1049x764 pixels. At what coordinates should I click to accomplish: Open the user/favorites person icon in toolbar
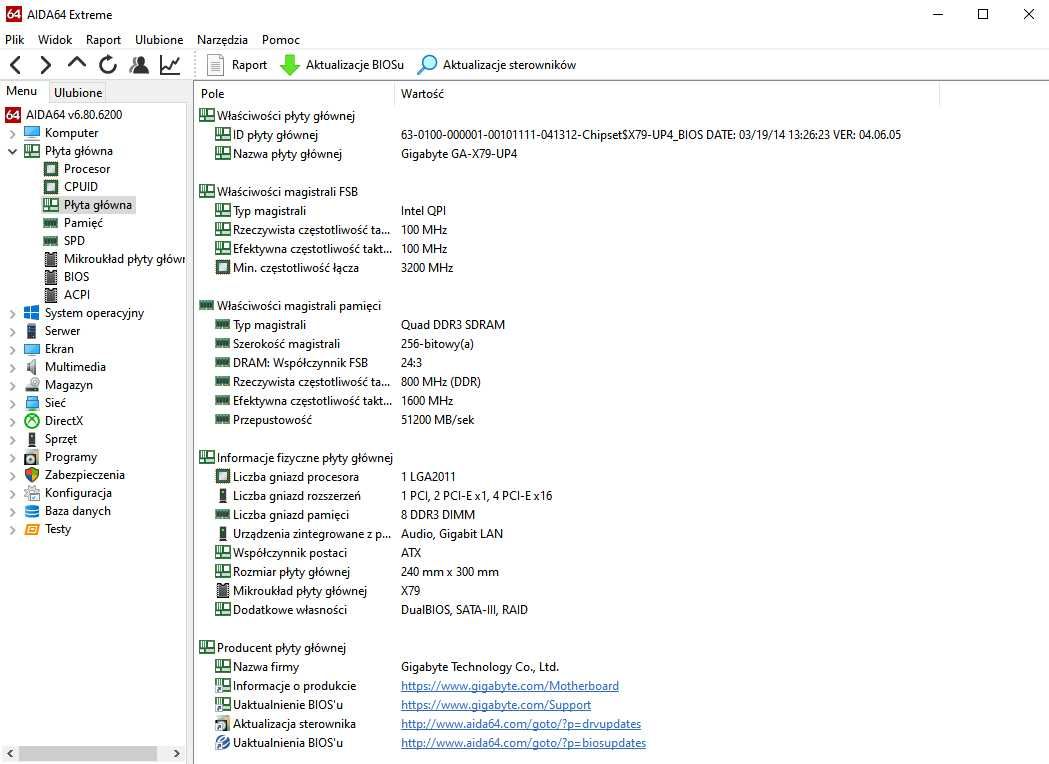(139, 65)
